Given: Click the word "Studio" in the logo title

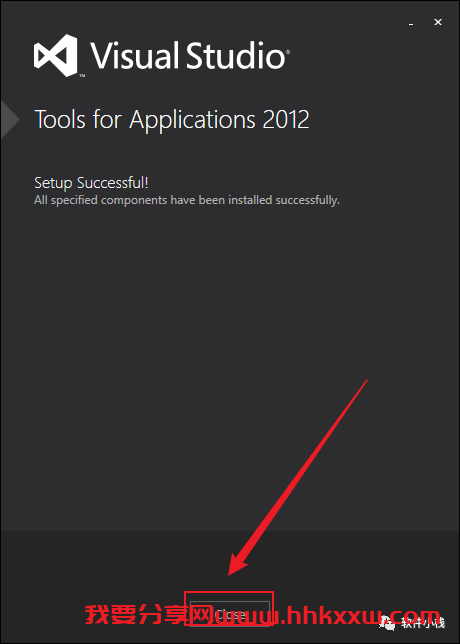Looking at the screenshot, I should pos(235,56).
